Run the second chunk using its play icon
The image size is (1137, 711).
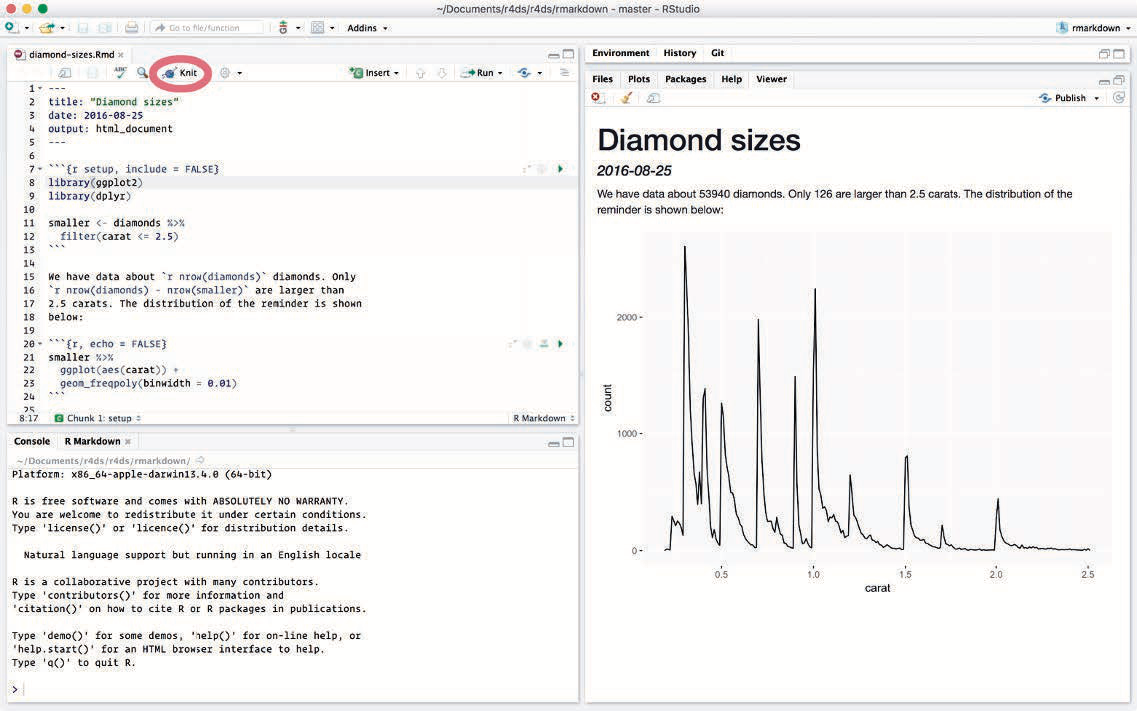(x=560, y=344)
